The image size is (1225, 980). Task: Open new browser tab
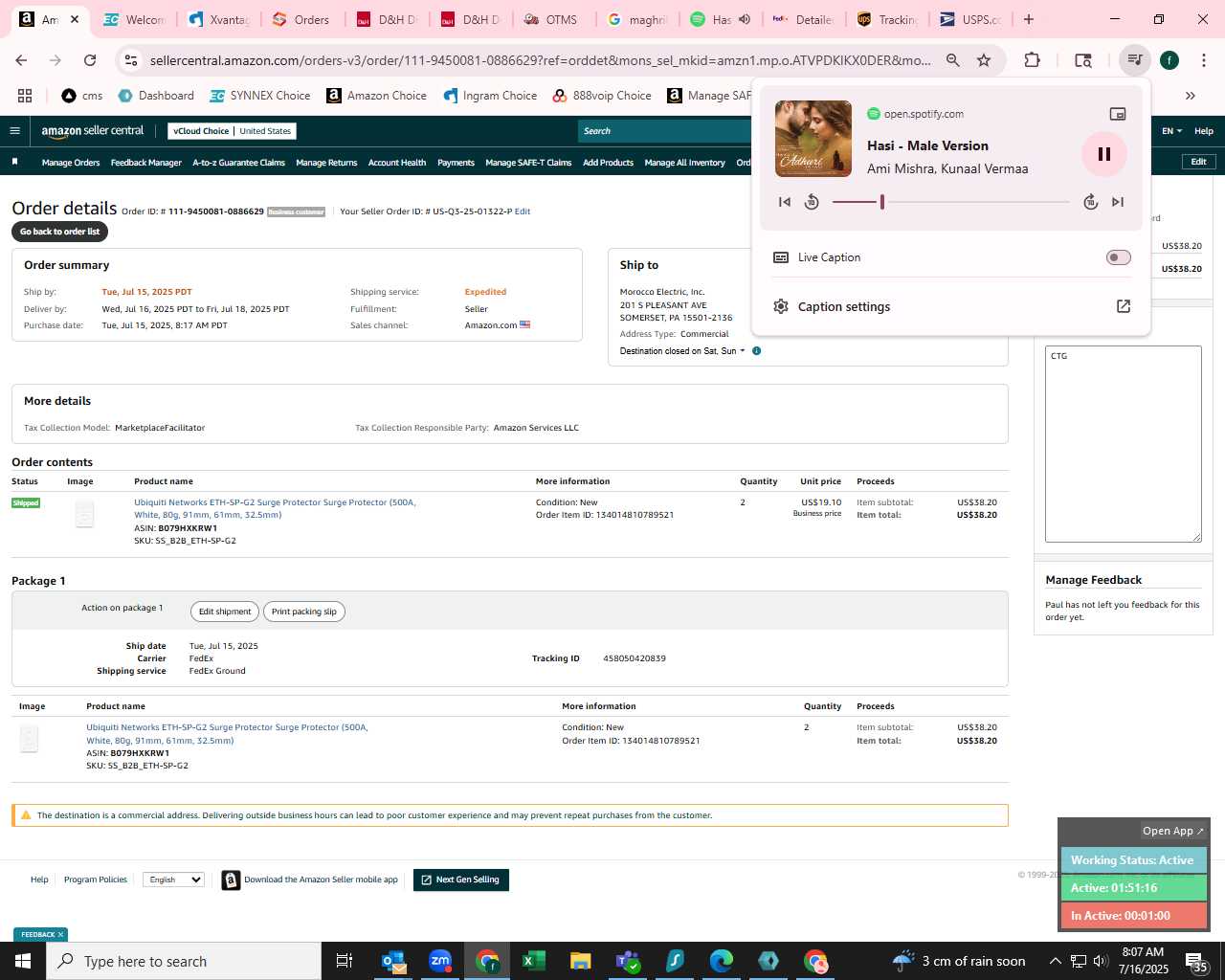tap(1029, 19)
